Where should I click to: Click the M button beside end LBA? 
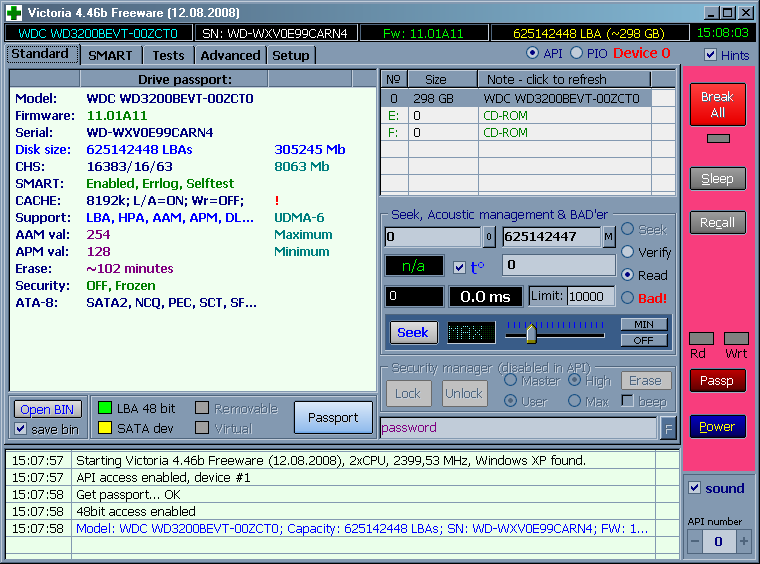click(x=608, y=237)
